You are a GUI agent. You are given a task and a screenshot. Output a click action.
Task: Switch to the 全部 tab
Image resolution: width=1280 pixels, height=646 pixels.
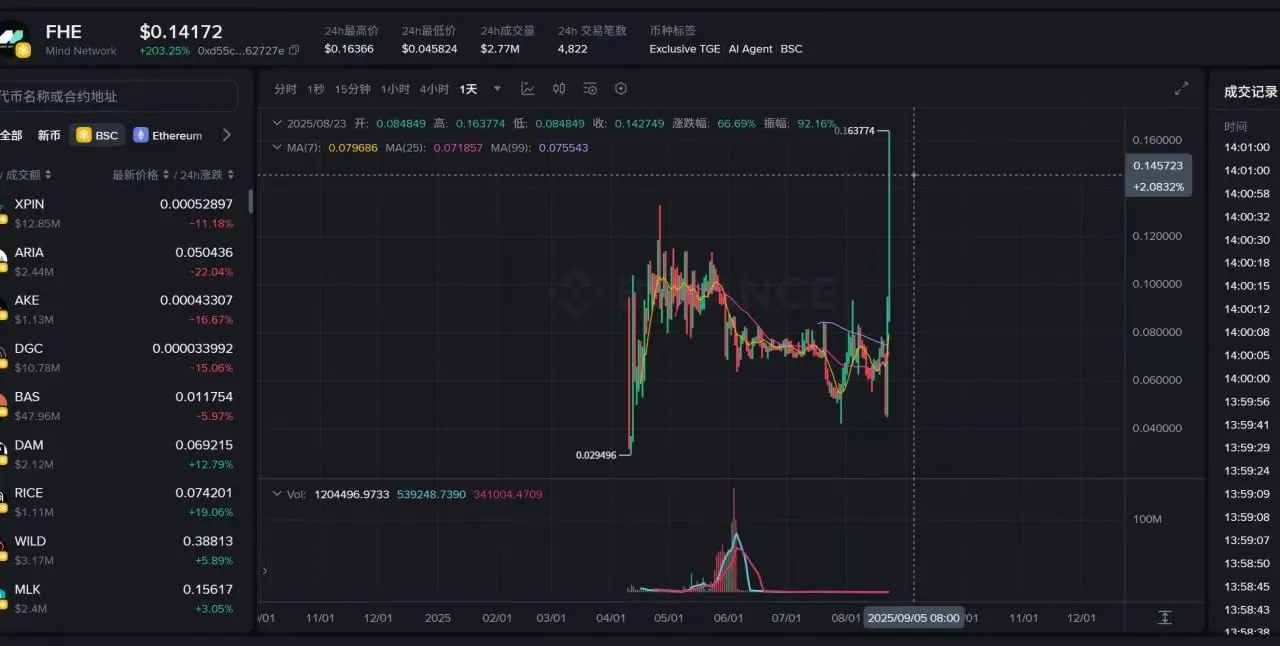coord(12,135)
